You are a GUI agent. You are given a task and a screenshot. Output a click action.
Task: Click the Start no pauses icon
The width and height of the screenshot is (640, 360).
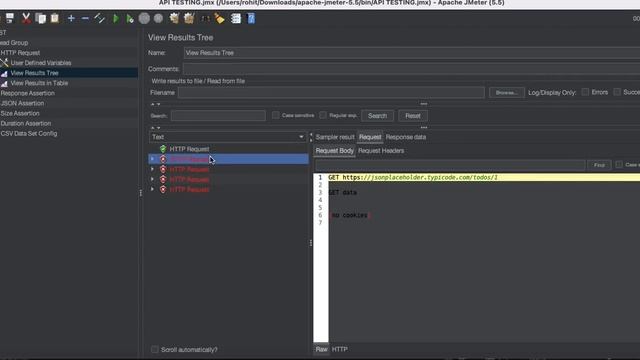click(x=130, y=18)
